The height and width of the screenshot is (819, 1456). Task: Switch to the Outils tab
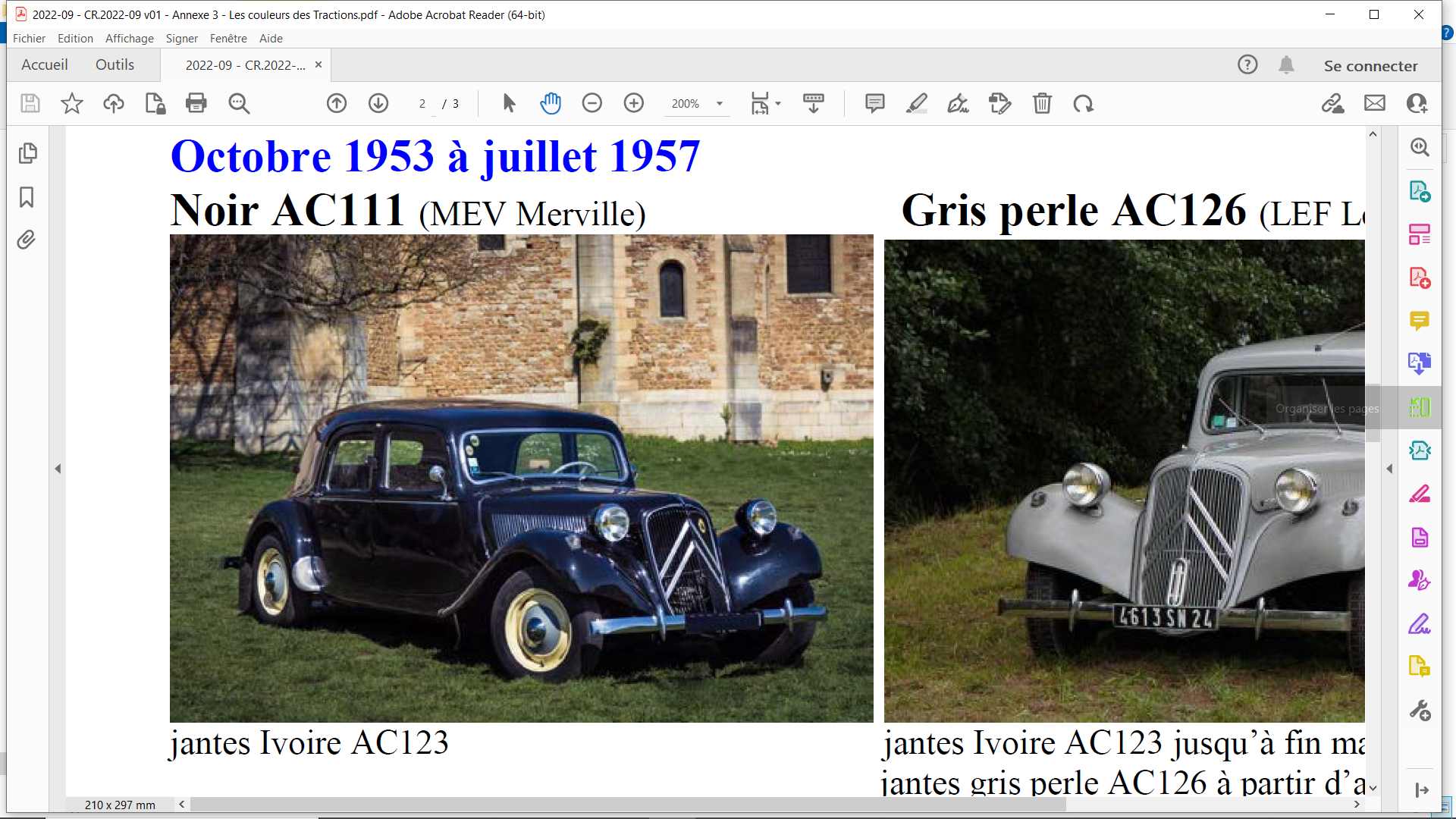(x=115, y=65)
